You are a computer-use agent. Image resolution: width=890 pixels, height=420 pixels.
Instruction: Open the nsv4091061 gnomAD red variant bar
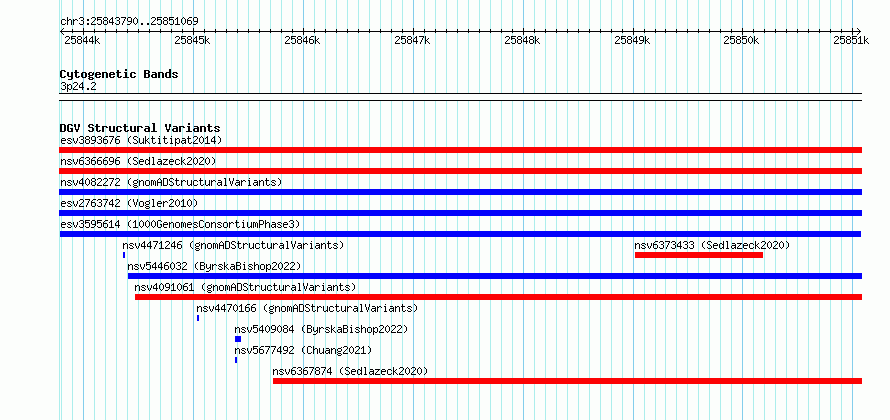pyautogui.click(x=498, y=297)
